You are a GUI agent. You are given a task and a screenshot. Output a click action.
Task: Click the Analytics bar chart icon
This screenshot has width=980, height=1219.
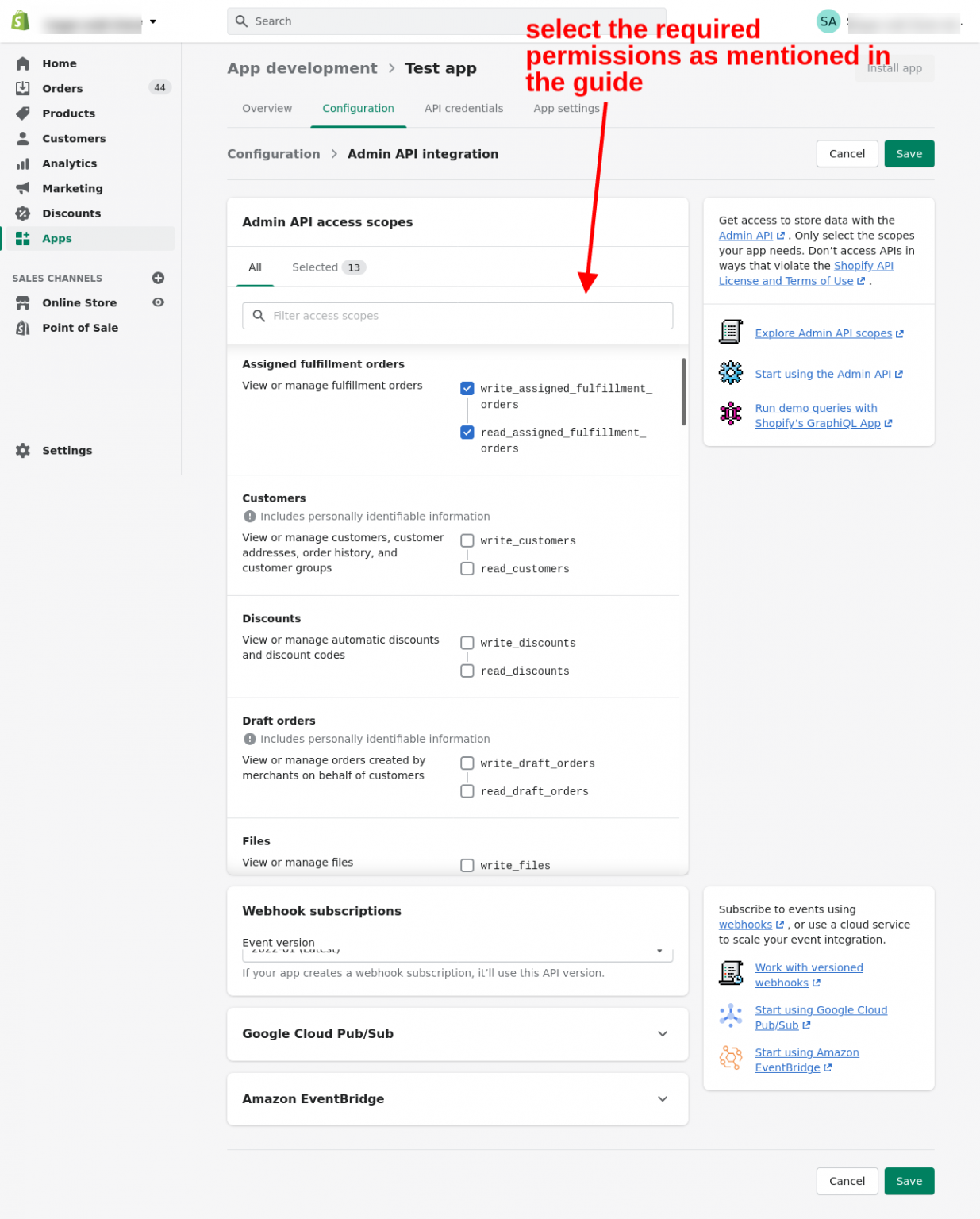[x=23, y=163]
